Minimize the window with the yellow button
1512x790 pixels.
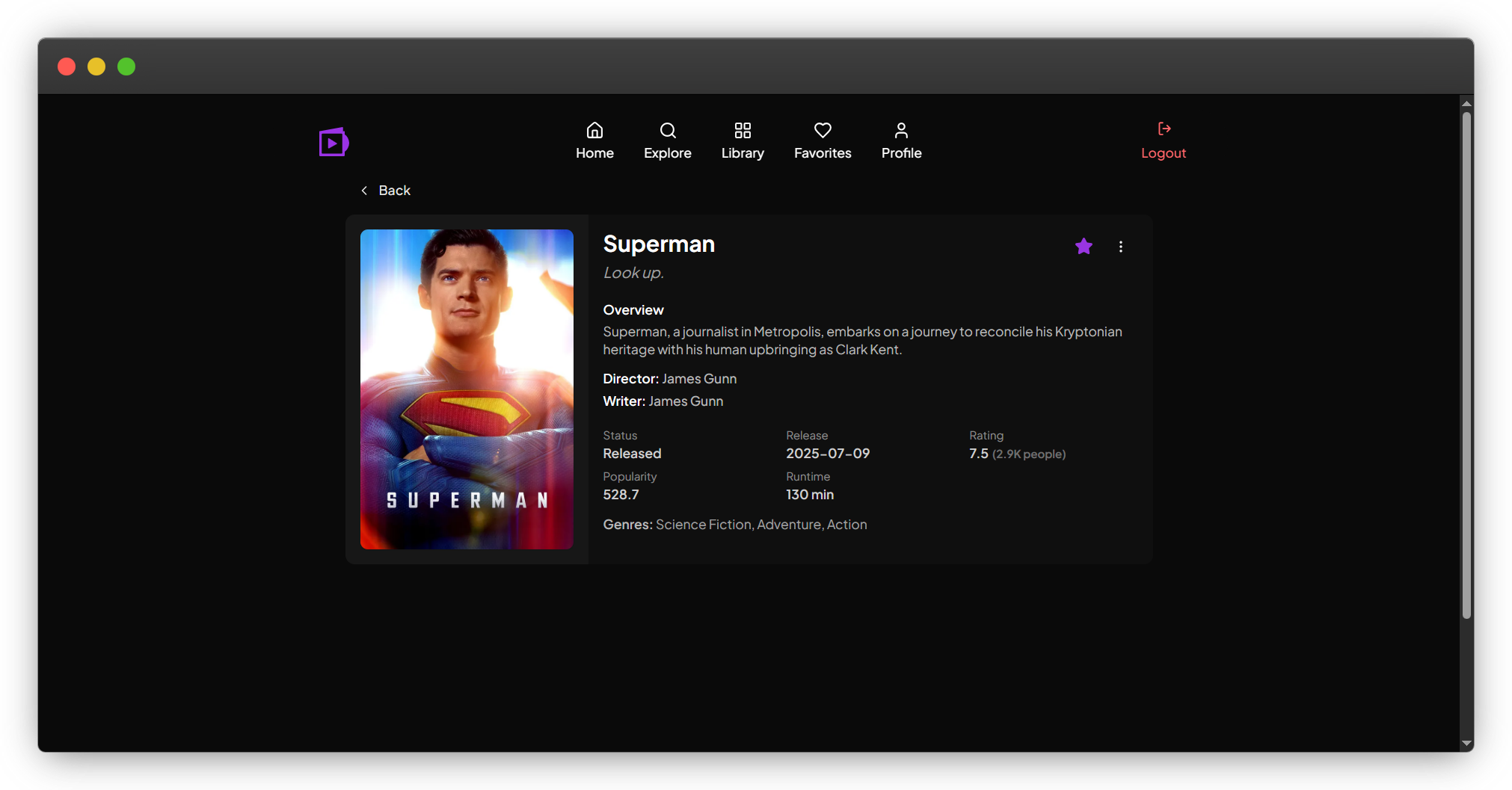96,67
